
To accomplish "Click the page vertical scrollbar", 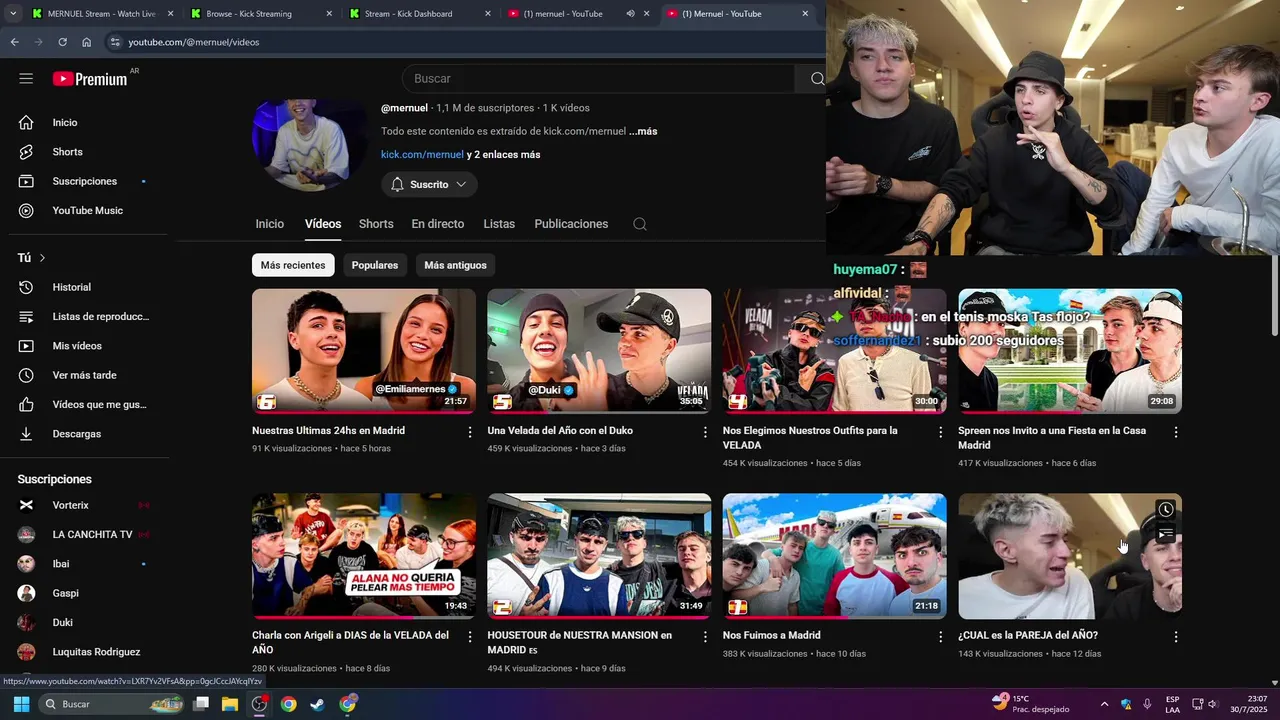I will 1274,295.
